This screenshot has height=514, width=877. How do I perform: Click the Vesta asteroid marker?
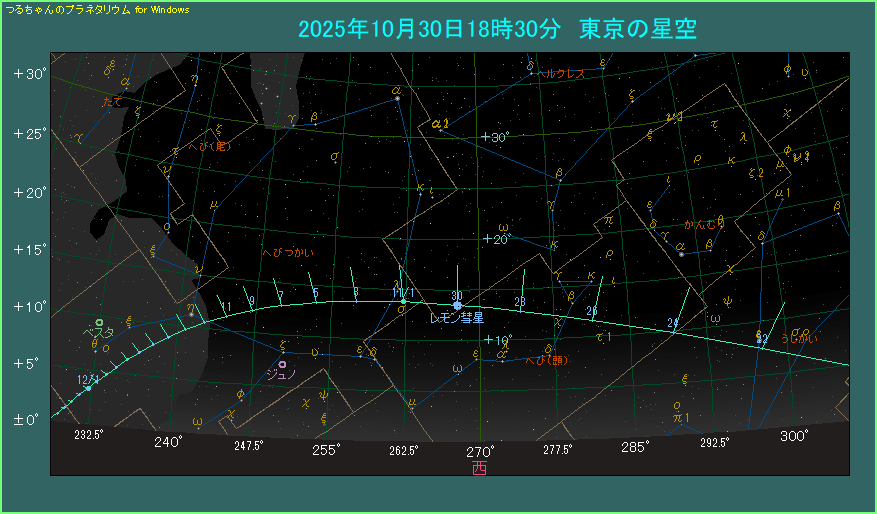pos(99,323)
